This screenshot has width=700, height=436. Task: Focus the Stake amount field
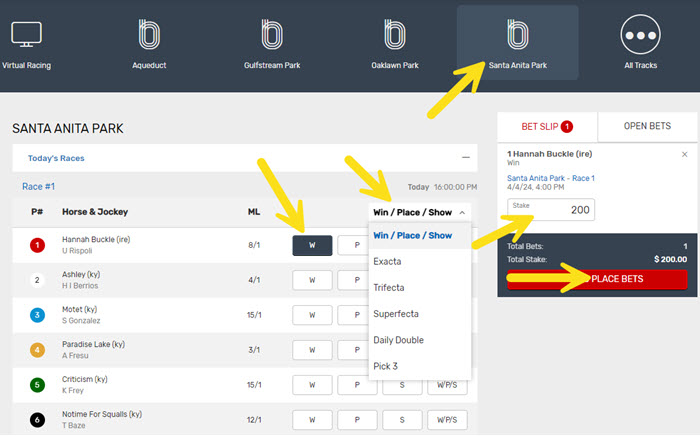(551, 209)
